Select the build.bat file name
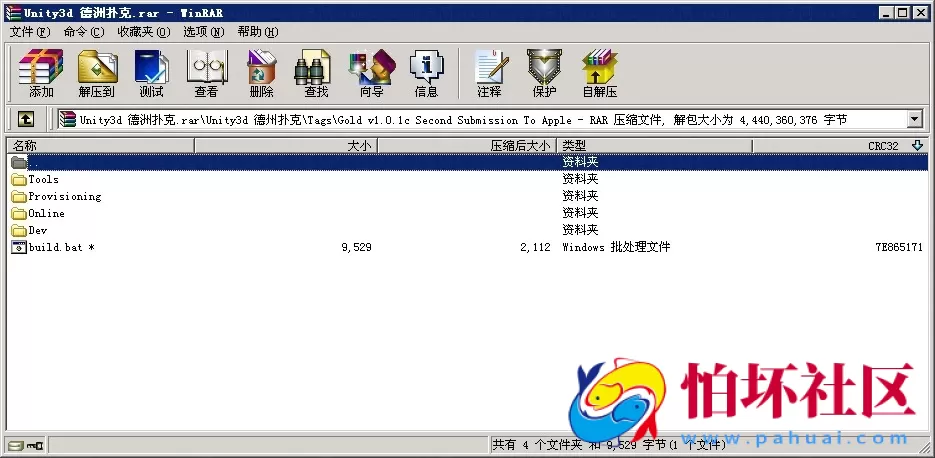This screenshot has height=458, width=935. pyautogui.click(x=61, y=247)
